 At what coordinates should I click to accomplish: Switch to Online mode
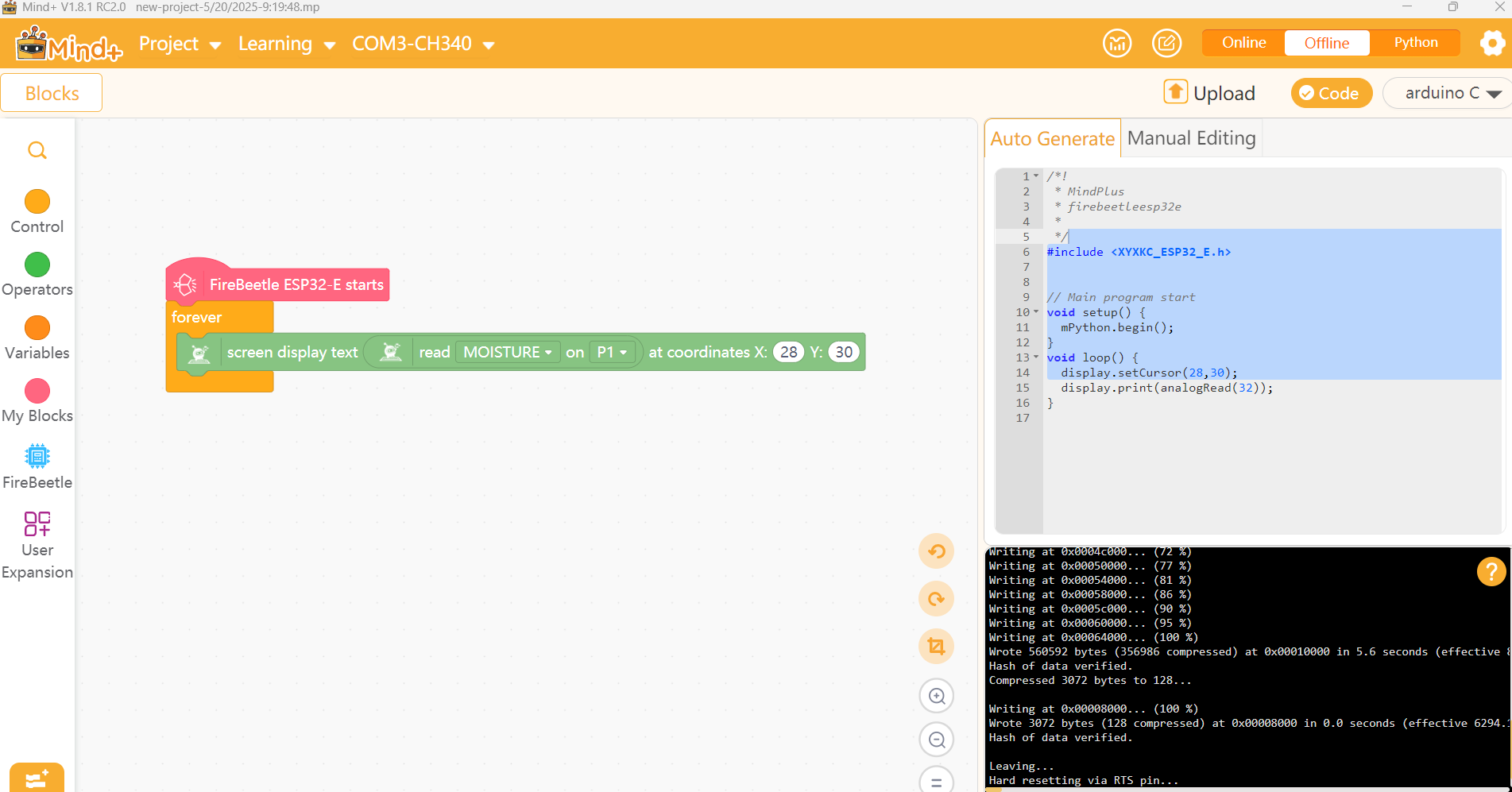1243,43
